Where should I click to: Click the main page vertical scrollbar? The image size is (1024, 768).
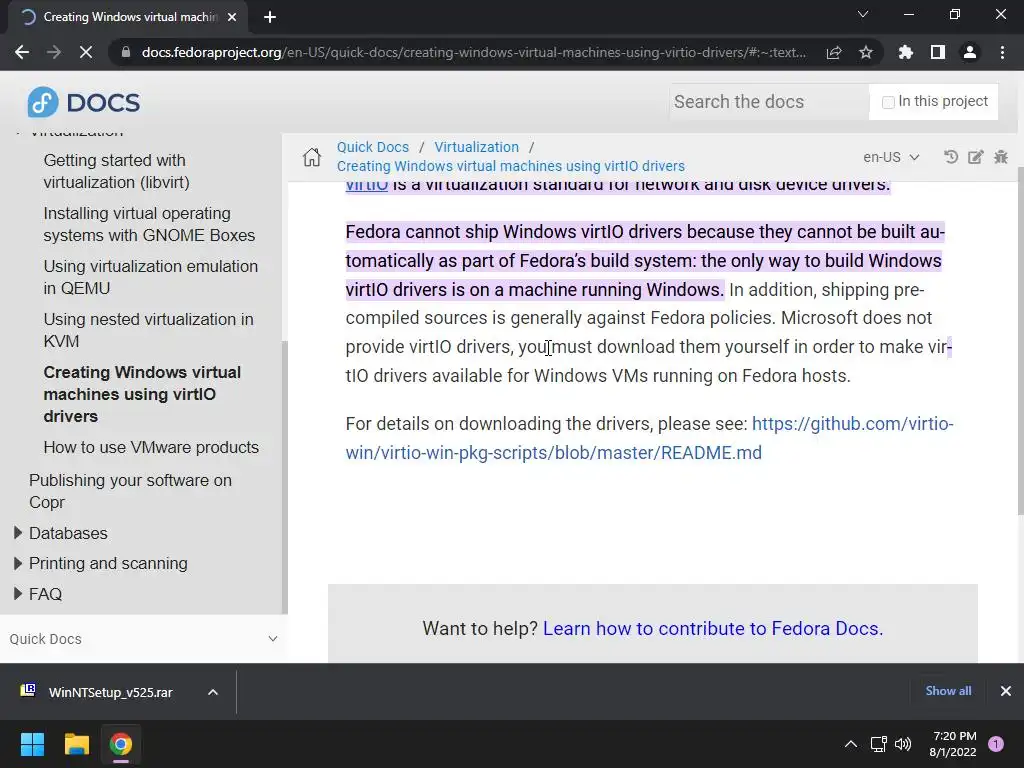pyautogui.click(x=1020, y=340)
